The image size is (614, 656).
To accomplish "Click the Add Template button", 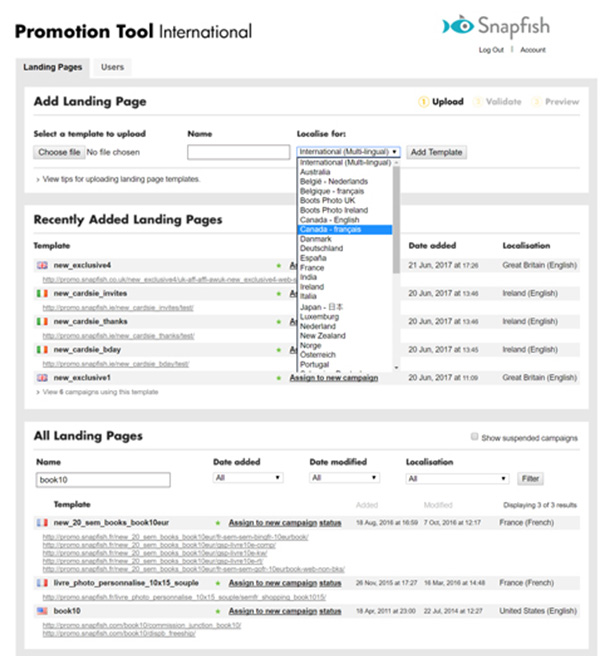I will tap(436, 152).
